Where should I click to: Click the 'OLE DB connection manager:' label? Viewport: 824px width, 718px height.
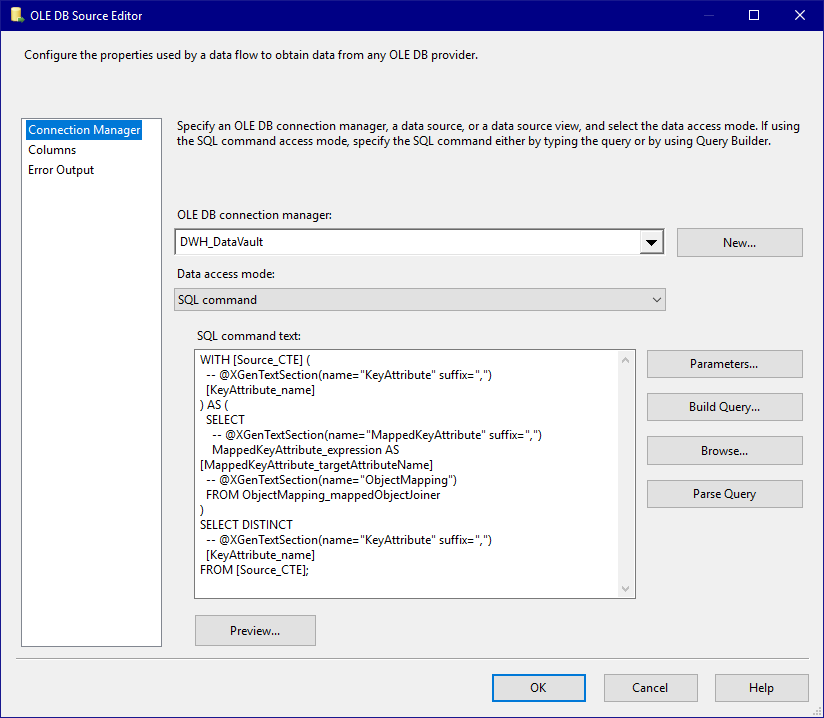pos(254,215)
